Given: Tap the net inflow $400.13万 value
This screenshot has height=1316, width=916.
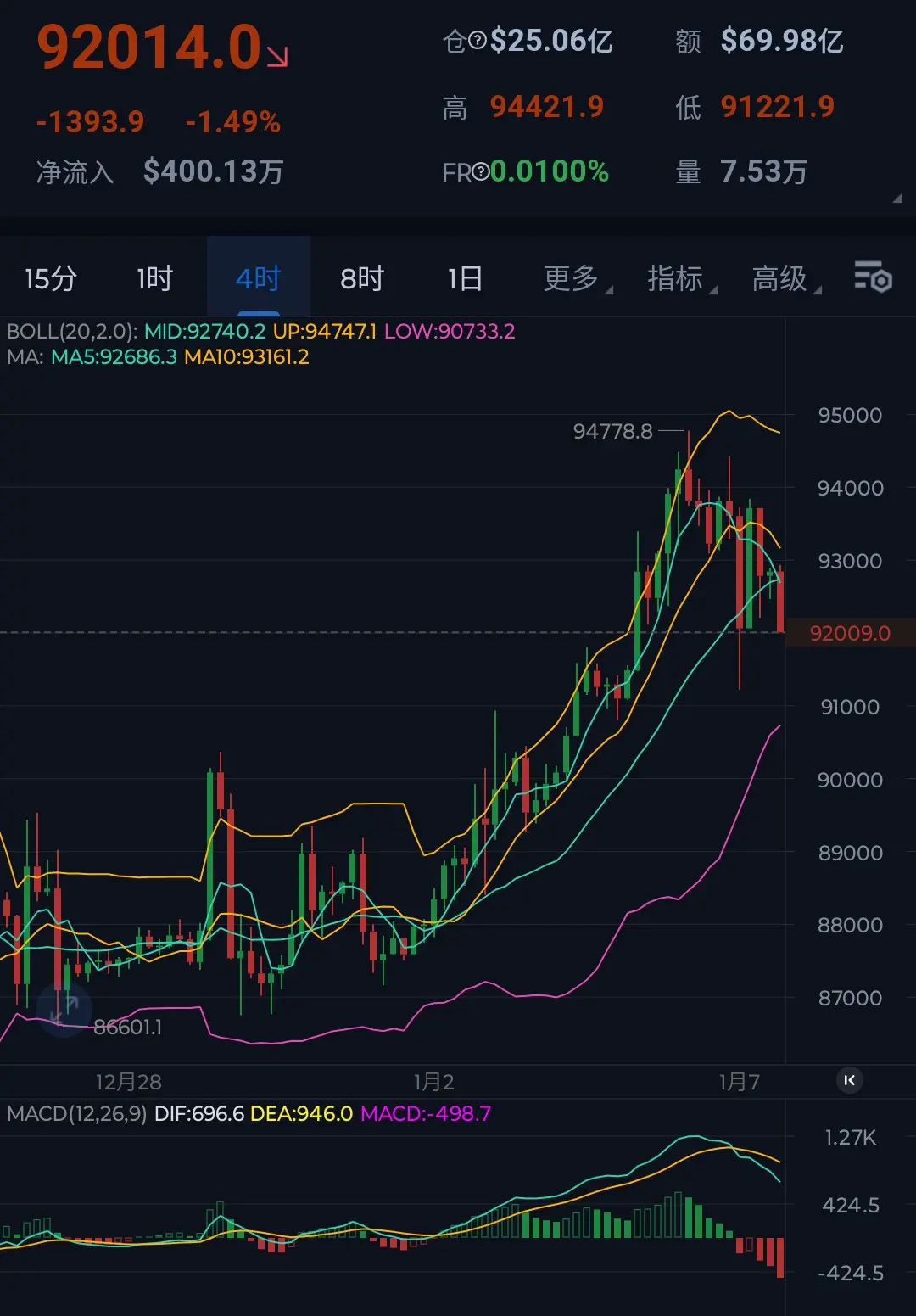Looking at the screenshot, I should [x=213, y=171].
